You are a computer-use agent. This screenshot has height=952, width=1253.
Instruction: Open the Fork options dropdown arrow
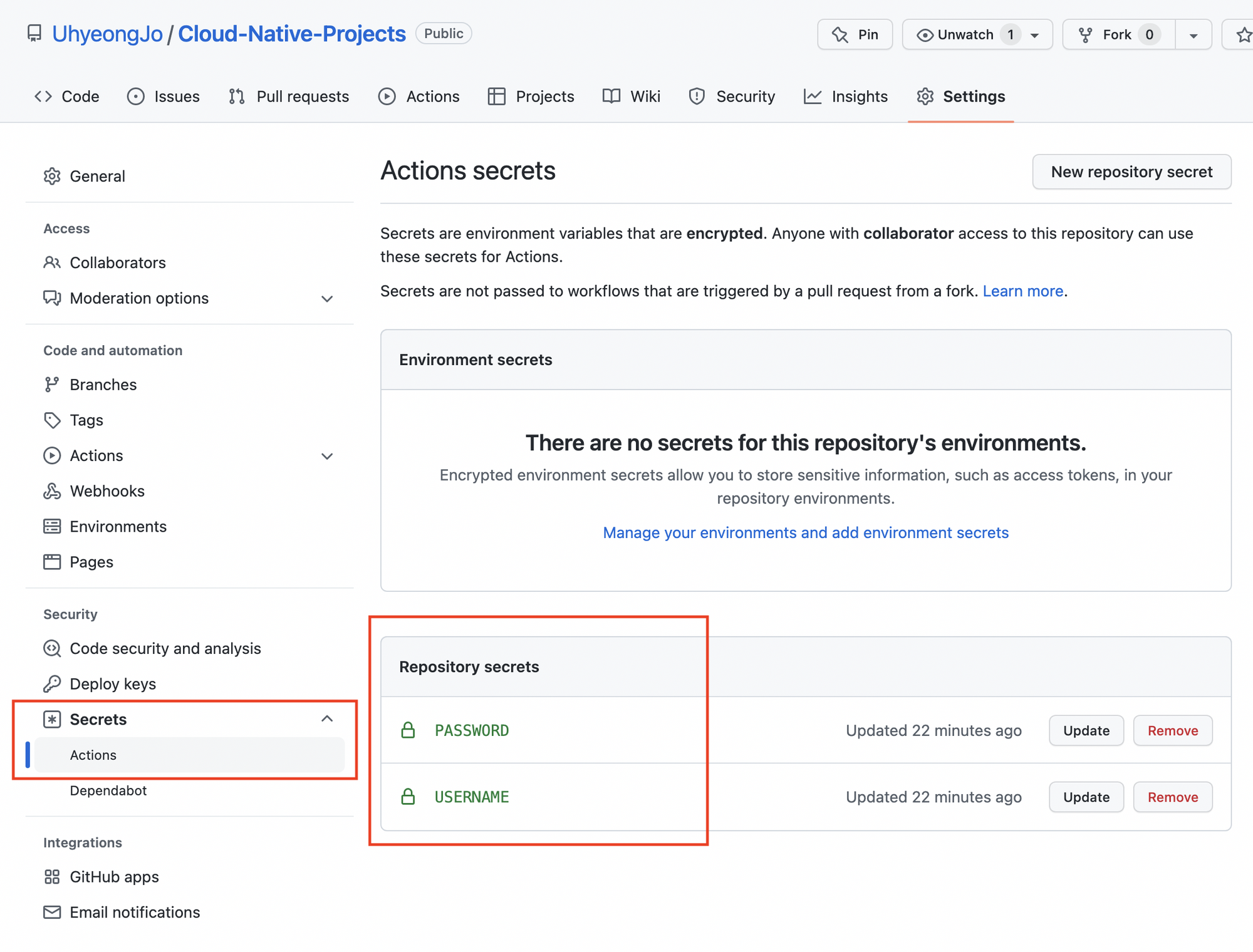(1193, 35)
